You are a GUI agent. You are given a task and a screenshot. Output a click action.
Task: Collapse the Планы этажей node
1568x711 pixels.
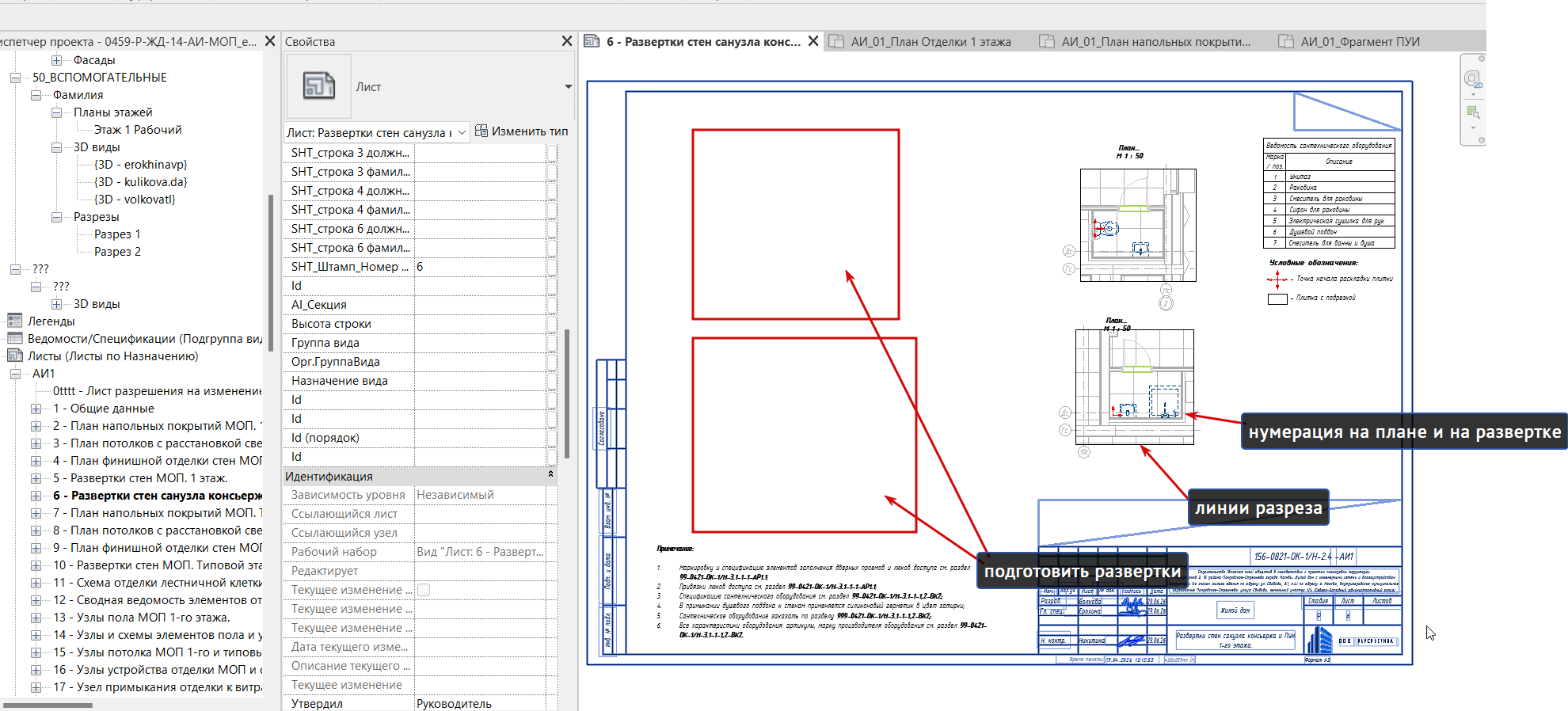pyautogui.click(x=56, y=112)
